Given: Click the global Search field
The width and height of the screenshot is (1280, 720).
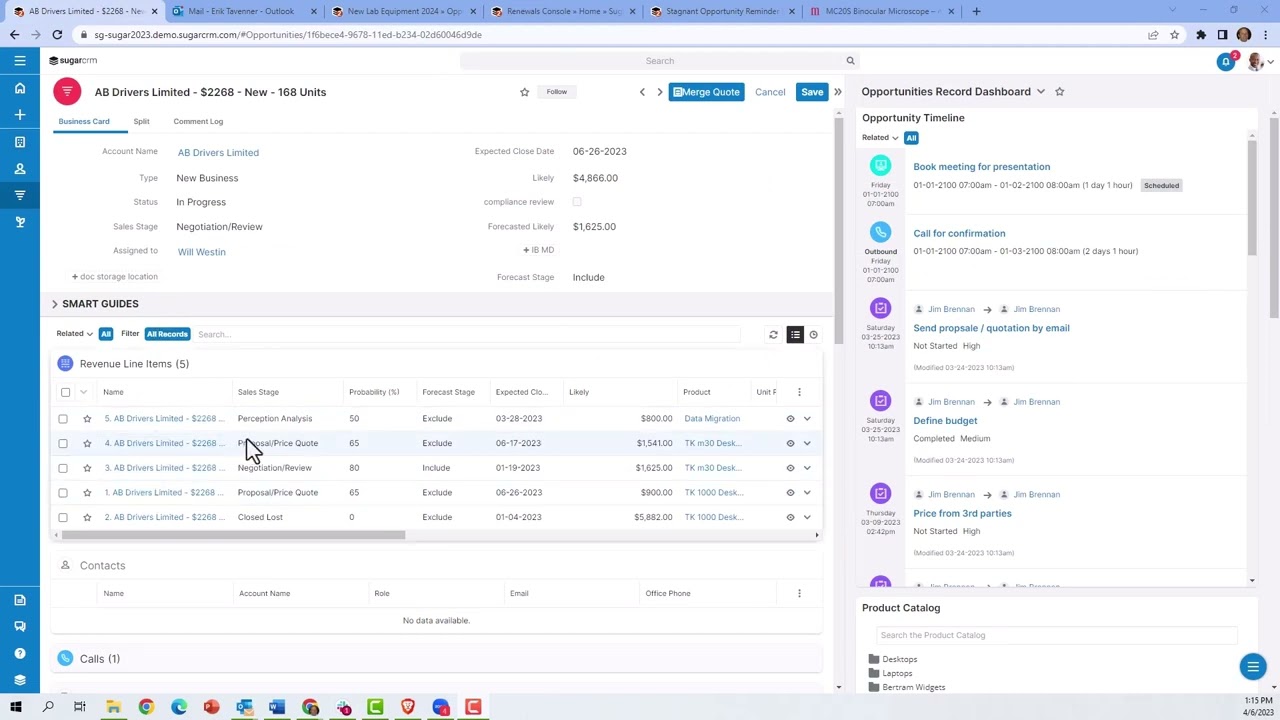Looking at the screenshot, I should [x=660, y=61].
